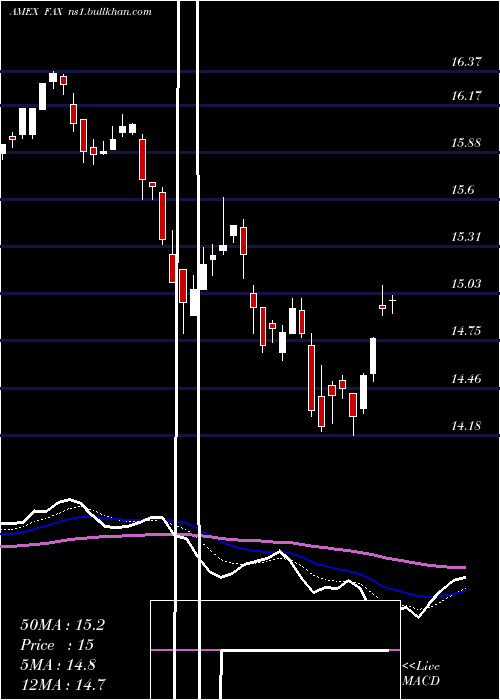The width and height of the screenshot is (500, 700).
Task: Click the 14.75 price level label
Action: (466, 331)
